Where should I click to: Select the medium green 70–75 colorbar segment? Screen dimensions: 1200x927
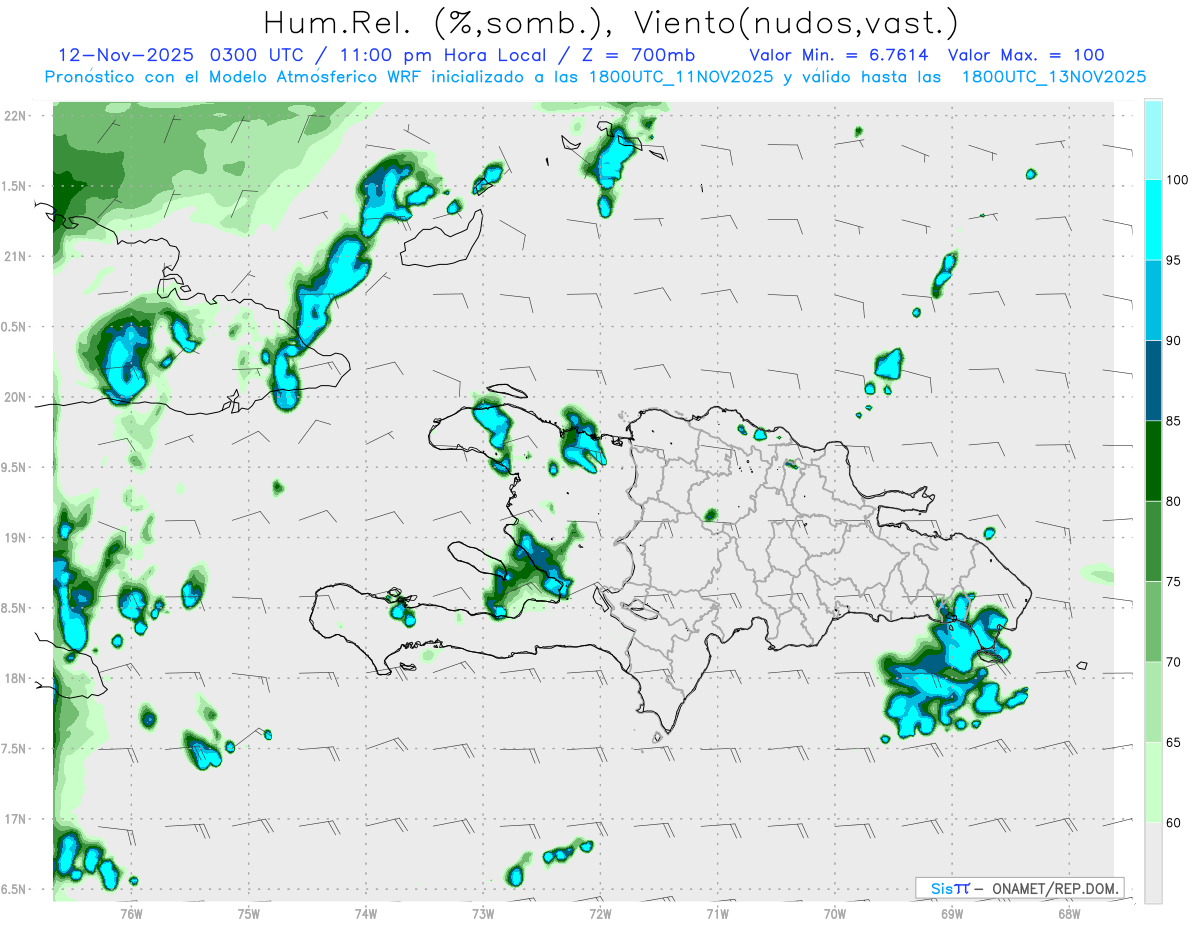coord(1153,622)
